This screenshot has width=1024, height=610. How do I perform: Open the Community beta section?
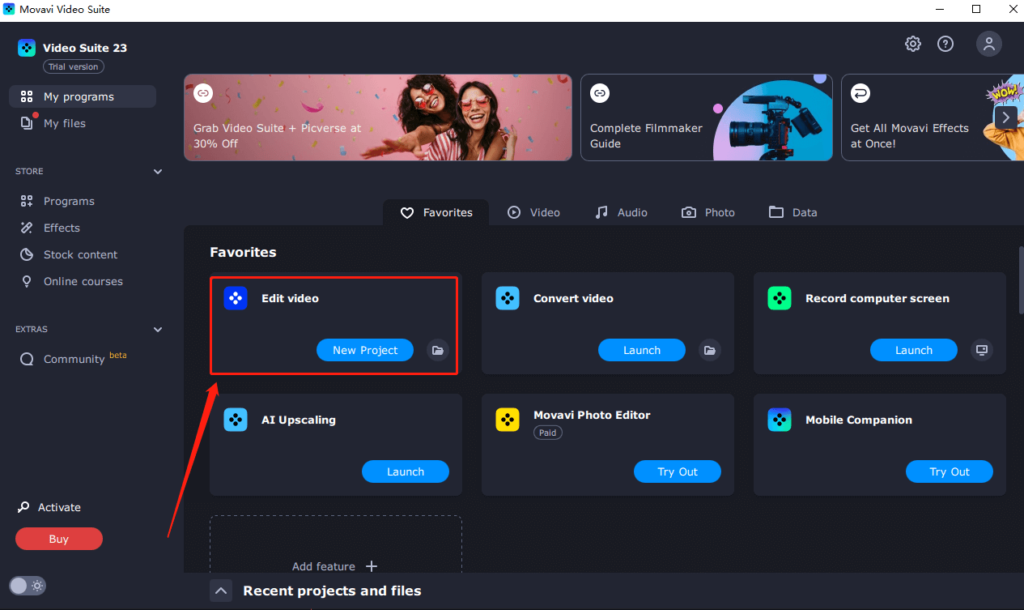pos(74,358)
